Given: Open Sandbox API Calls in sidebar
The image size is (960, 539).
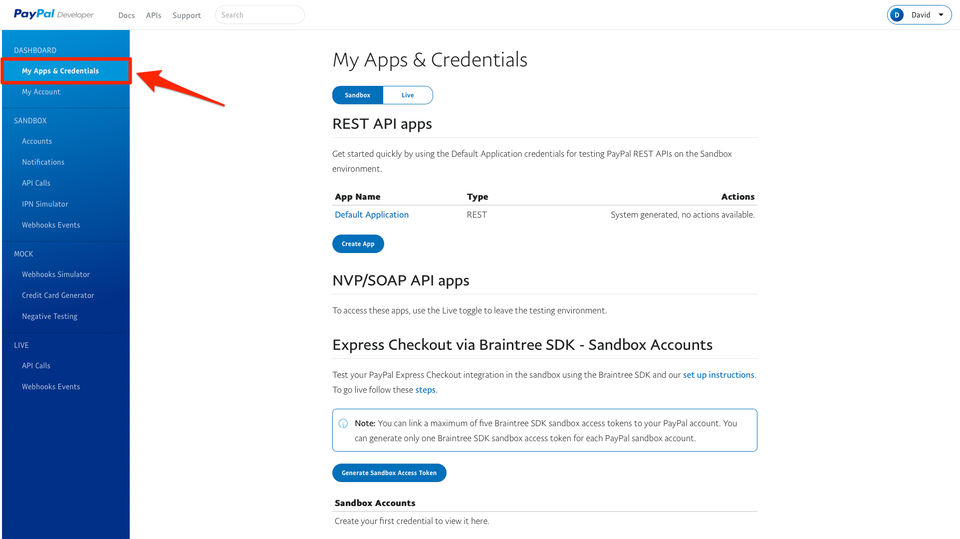Looking at the screenshot, I should coord(36,183).
